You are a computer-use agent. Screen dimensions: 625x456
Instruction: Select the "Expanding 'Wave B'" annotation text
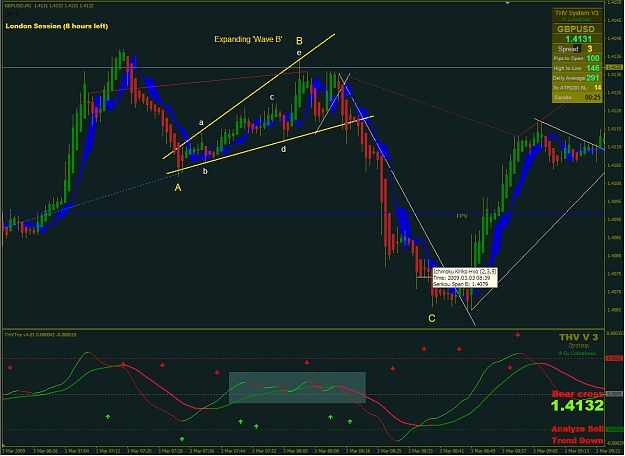coord(248,39)
